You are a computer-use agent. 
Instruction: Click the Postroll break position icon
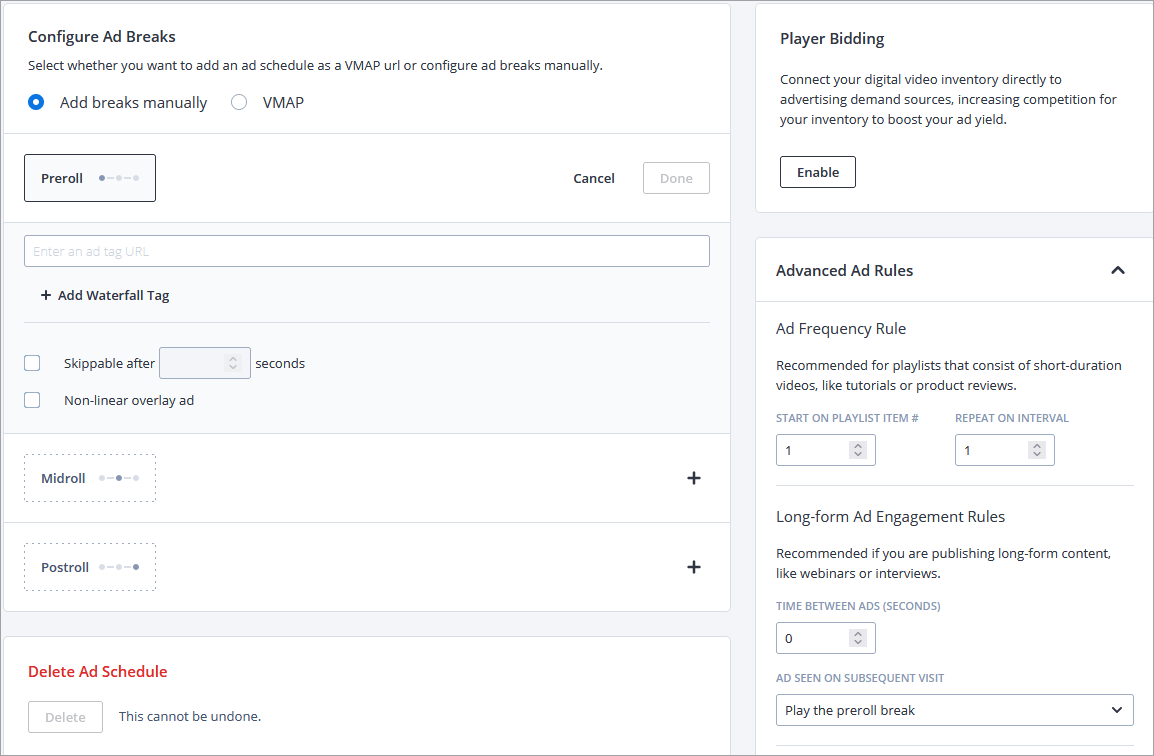click(x=119, y=567)
